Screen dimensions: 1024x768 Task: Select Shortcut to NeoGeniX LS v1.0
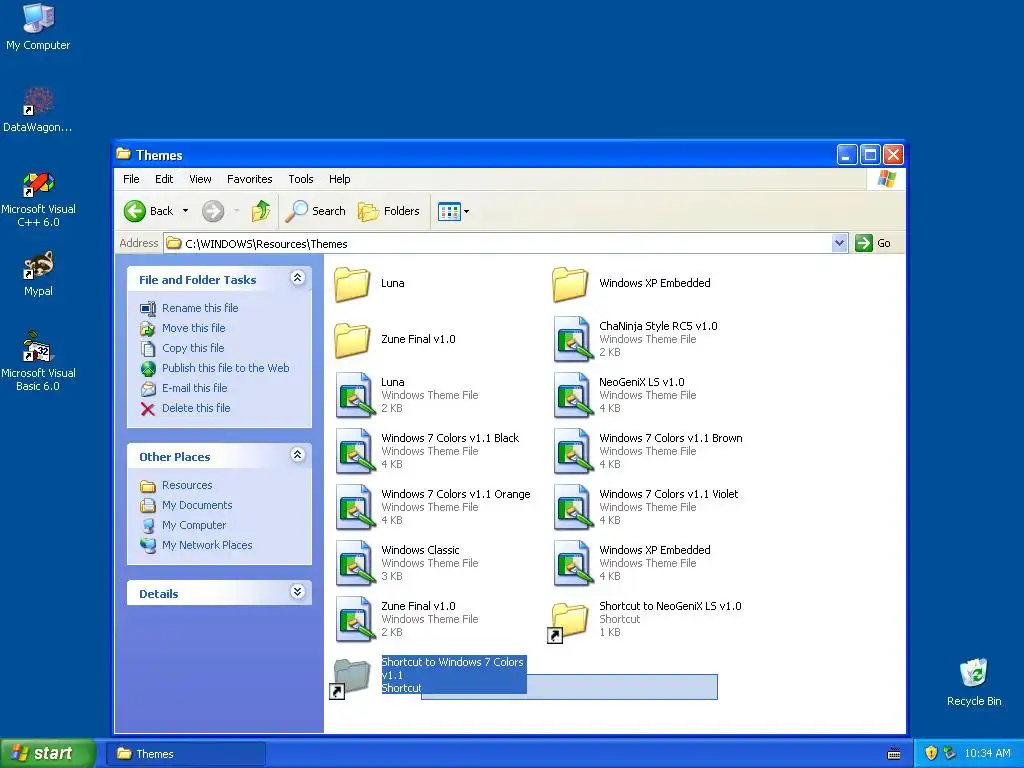(x=645, y=620)
